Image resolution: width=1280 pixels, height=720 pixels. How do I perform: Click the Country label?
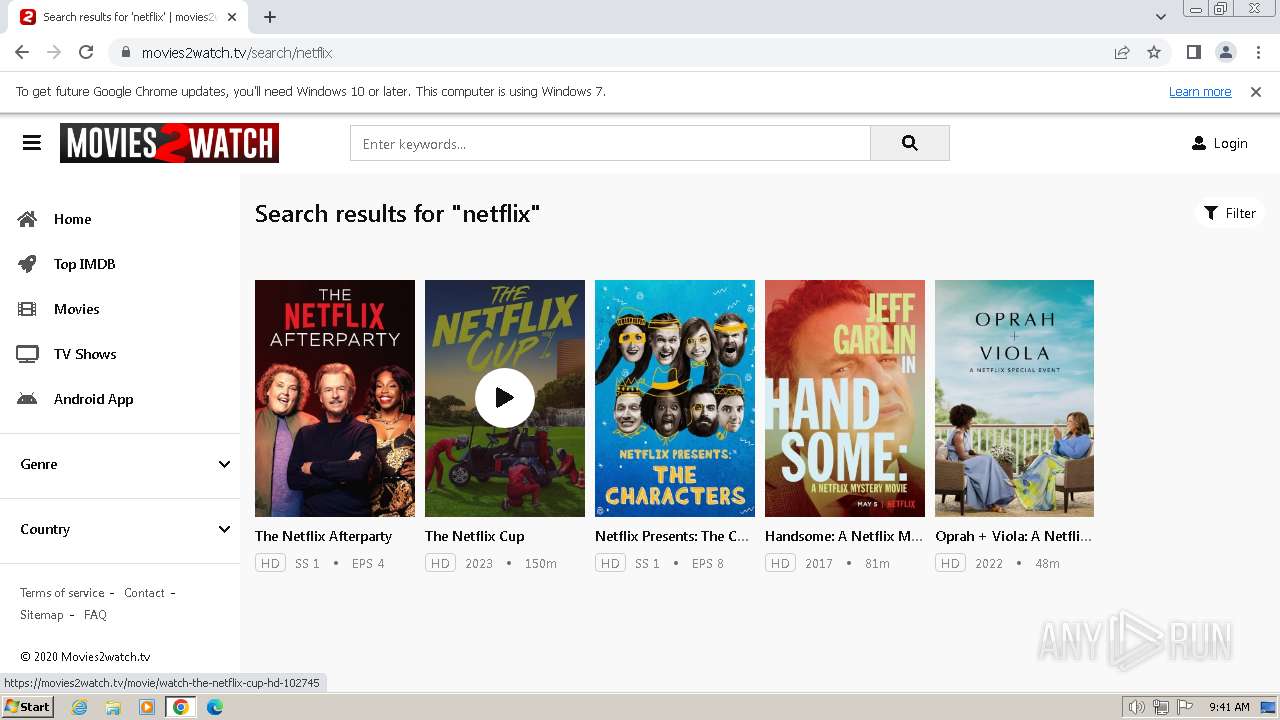(45, 529)
